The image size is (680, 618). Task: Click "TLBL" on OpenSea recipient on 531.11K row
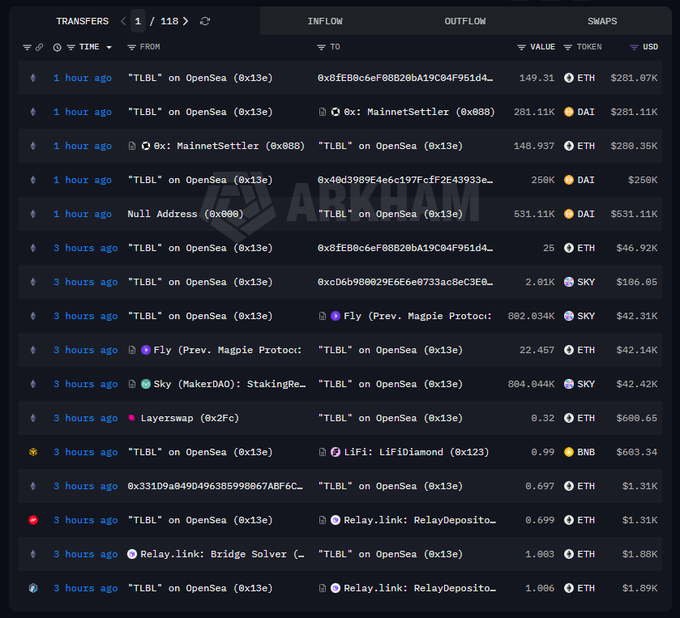pyautogui.click(x=390, y=214)
